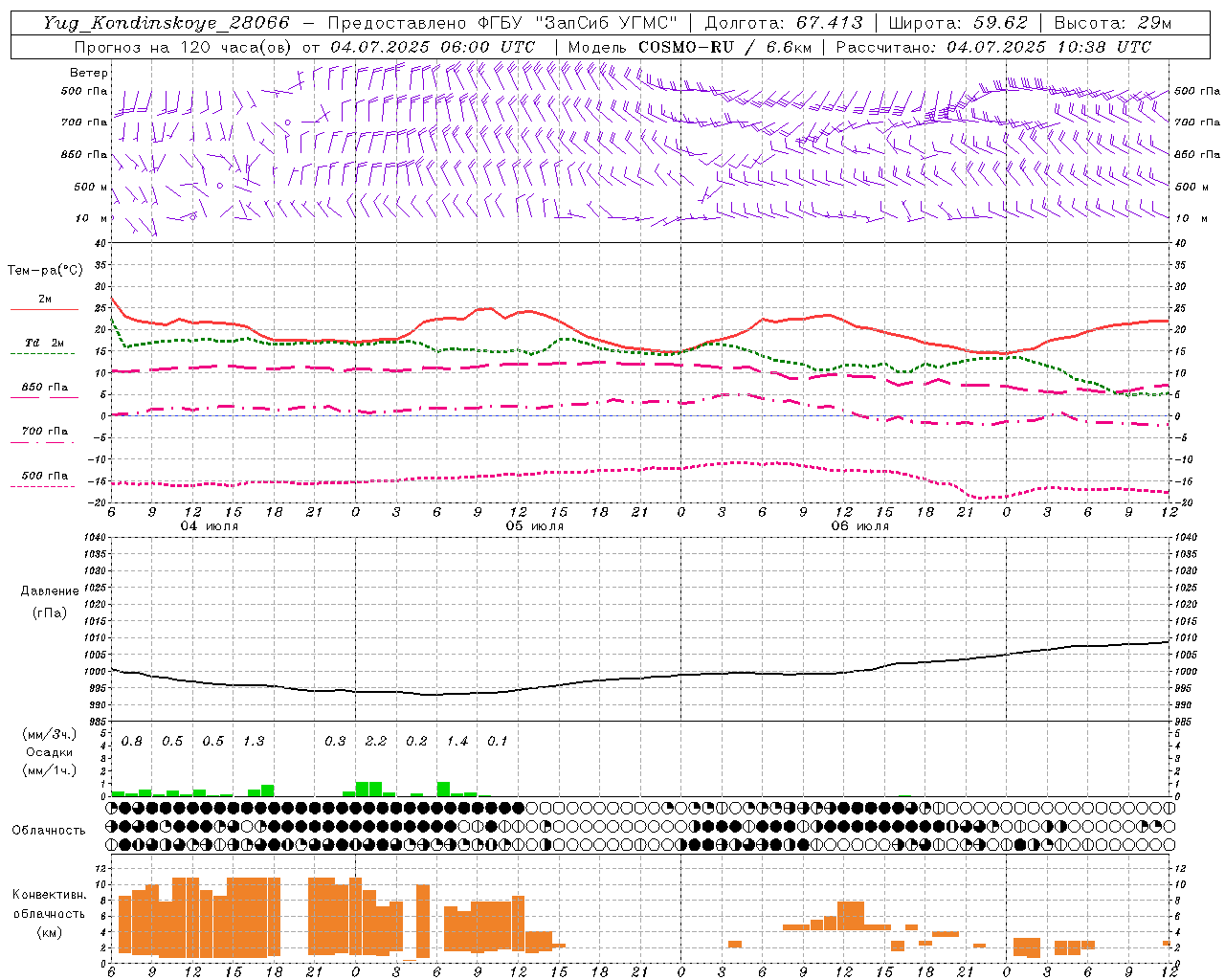Click the Высота: 29м header field

pyautogui.click(x=1113, y=23)
